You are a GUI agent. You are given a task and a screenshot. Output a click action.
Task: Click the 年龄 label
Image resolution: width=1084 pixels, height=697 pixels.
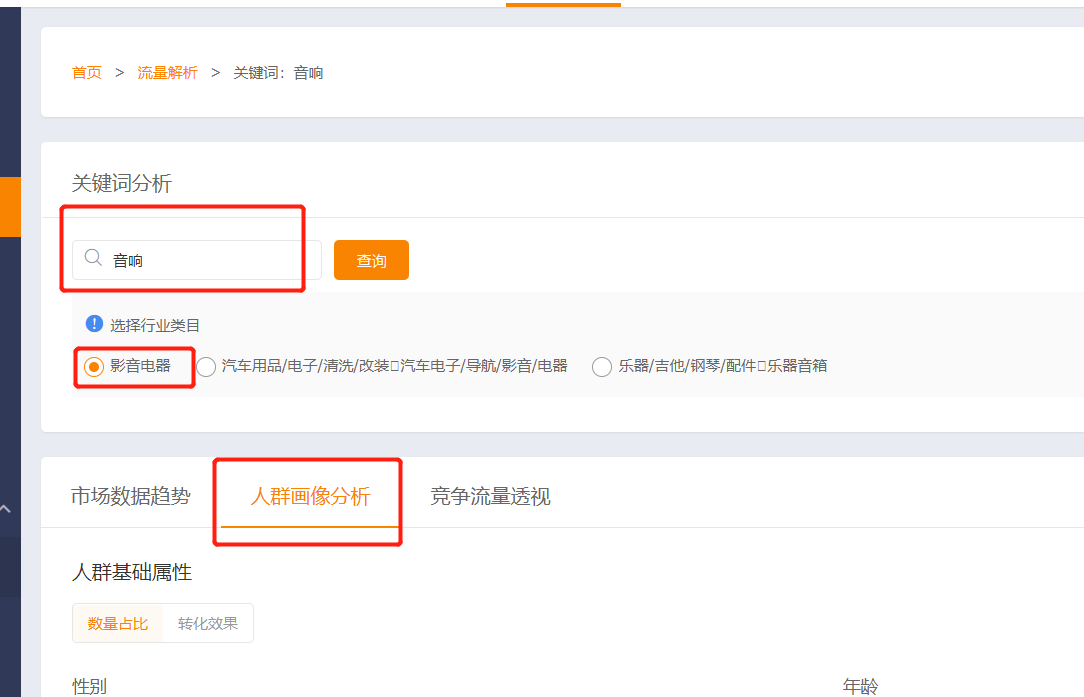(860, 686)
